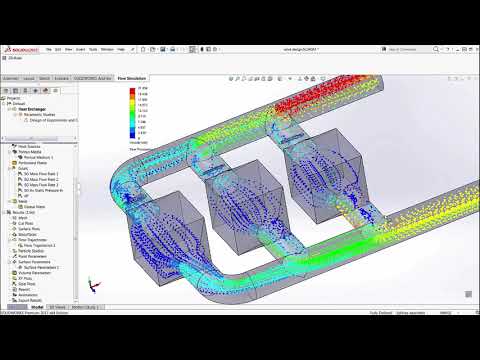This screenshot has height=360, width=480.
Task: Open the View menu
Action: click(x=69, y=49)
